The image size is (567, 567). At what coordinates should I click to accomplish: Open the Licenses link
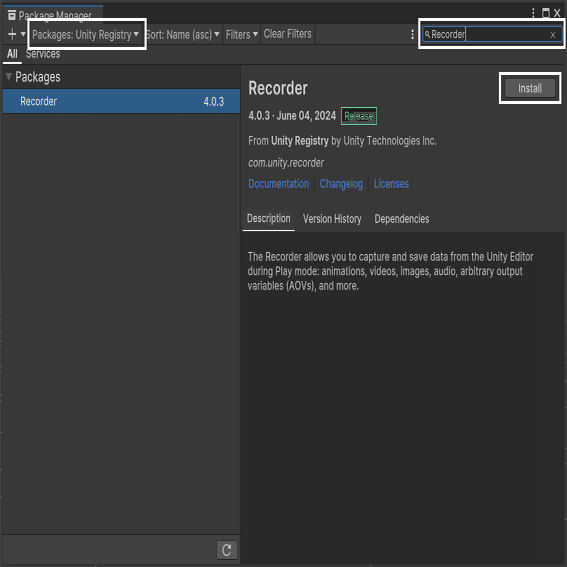click(x=391, y=184)
